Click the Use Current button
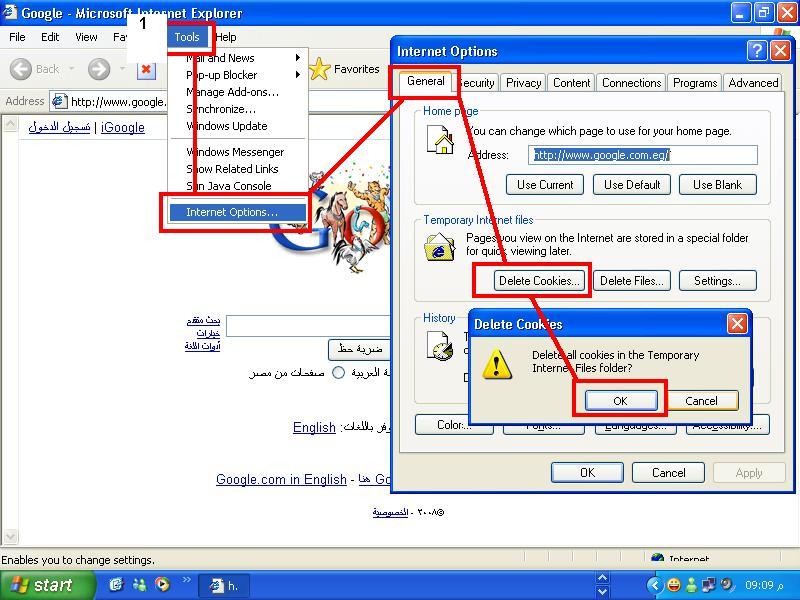 [x=545, y=185]
